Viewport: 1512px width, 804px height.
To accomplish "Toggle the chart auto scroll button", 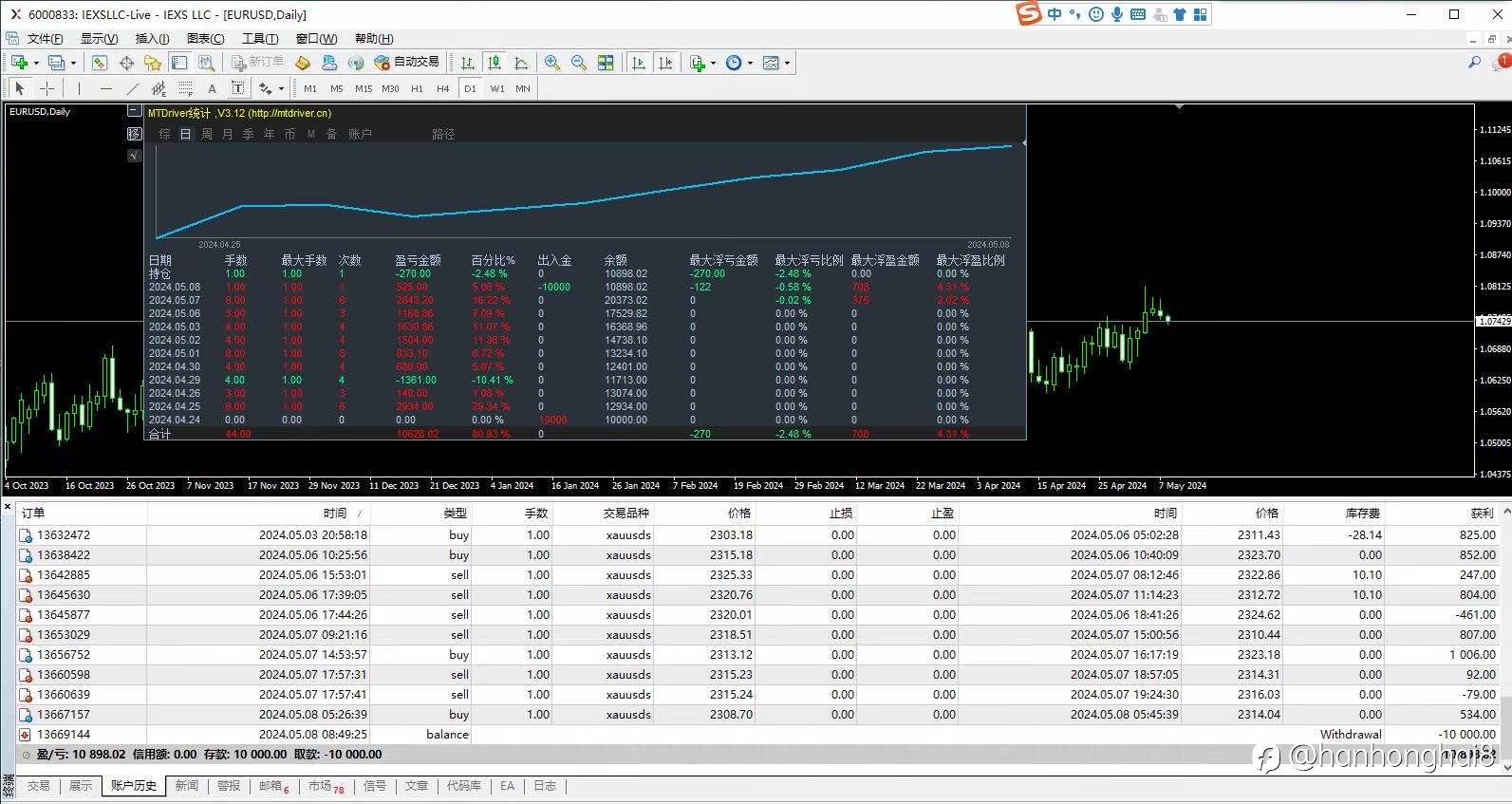I will [639, 63].
